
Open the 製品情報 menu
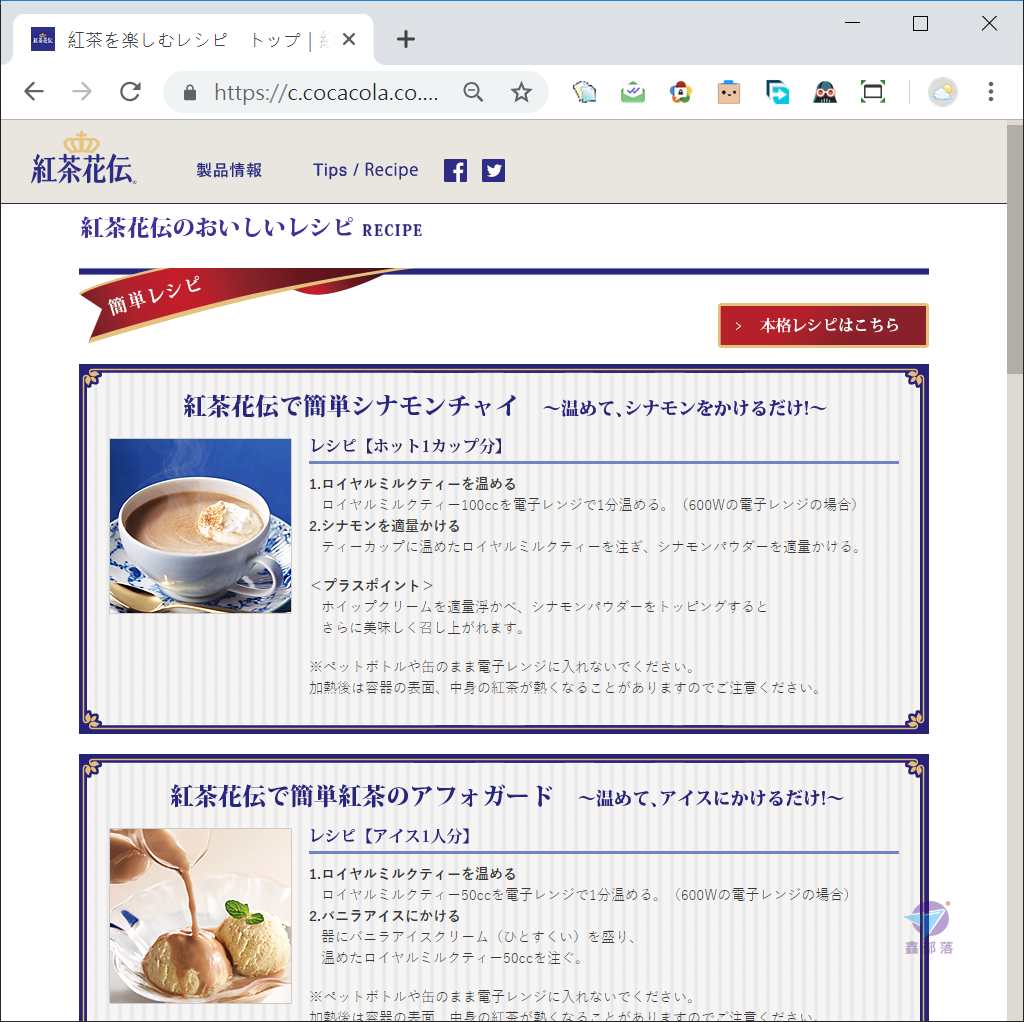coord(229,170)
